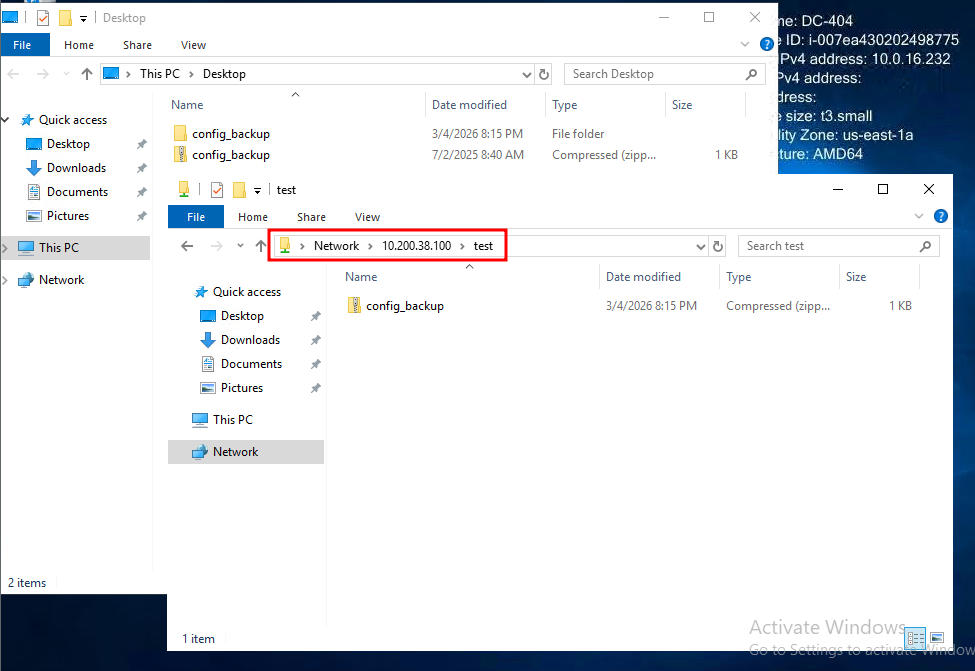Open the Share tab in the test window
The image size is (975, 671).
311,217
